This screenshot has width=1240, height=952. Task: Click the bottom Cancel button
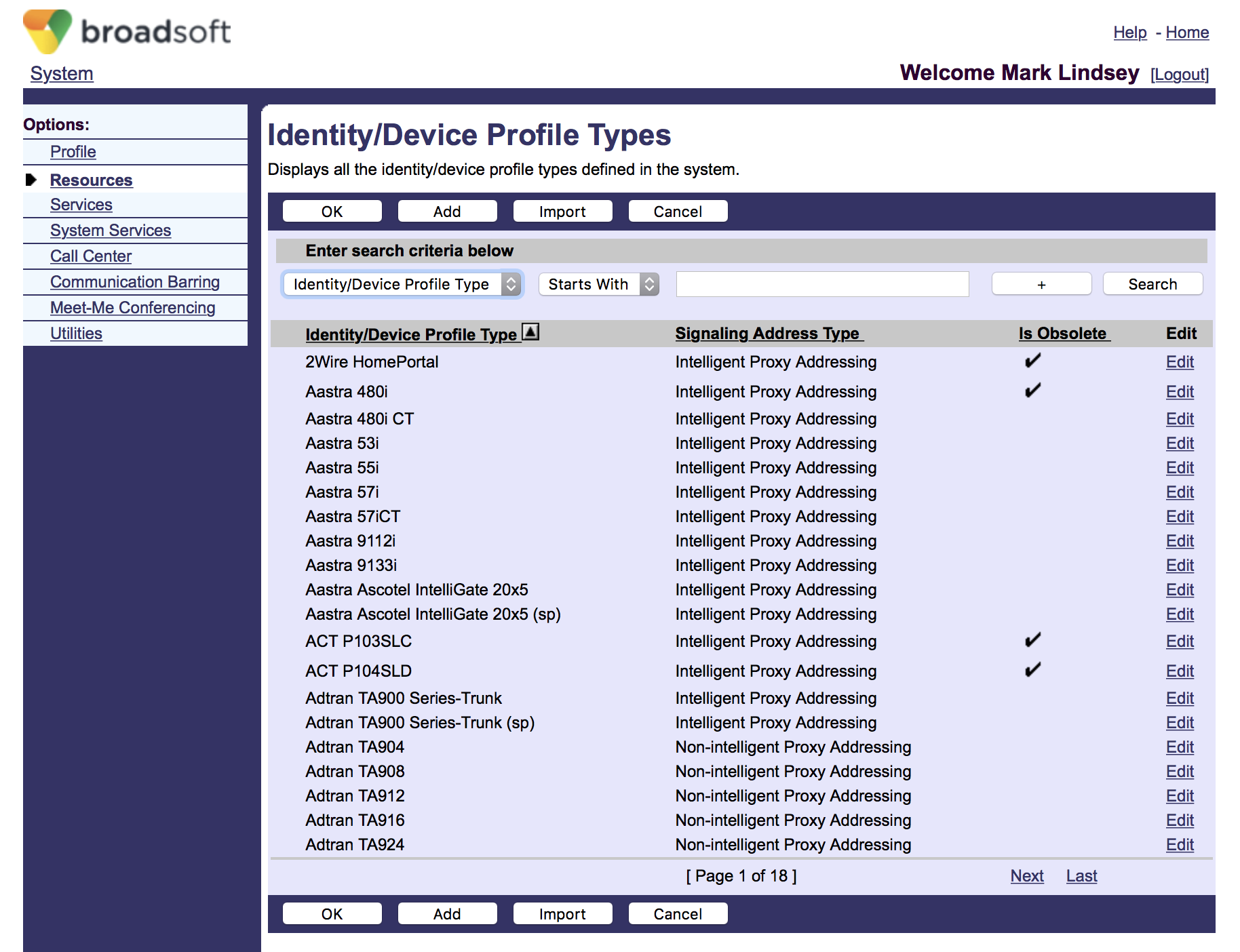coord(678,914)
